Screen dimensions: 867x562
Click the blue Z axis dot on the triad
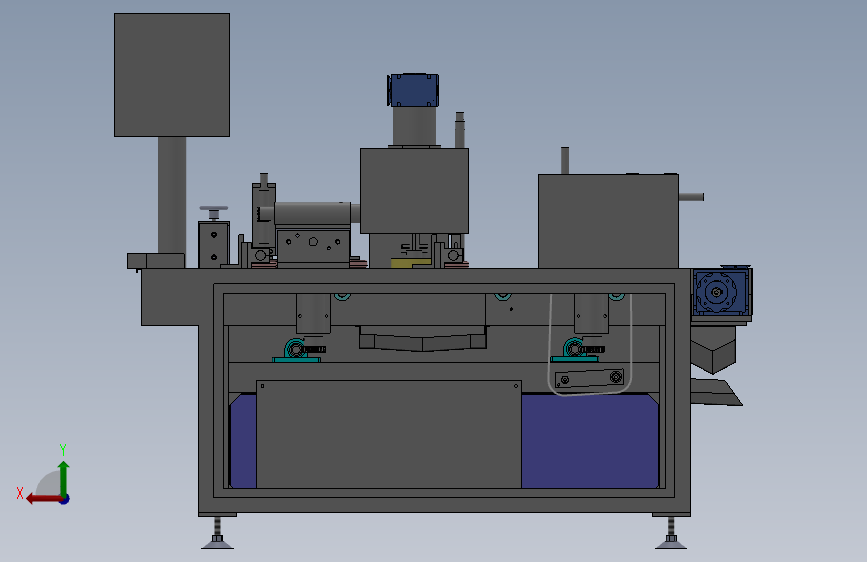coord(65,500)
